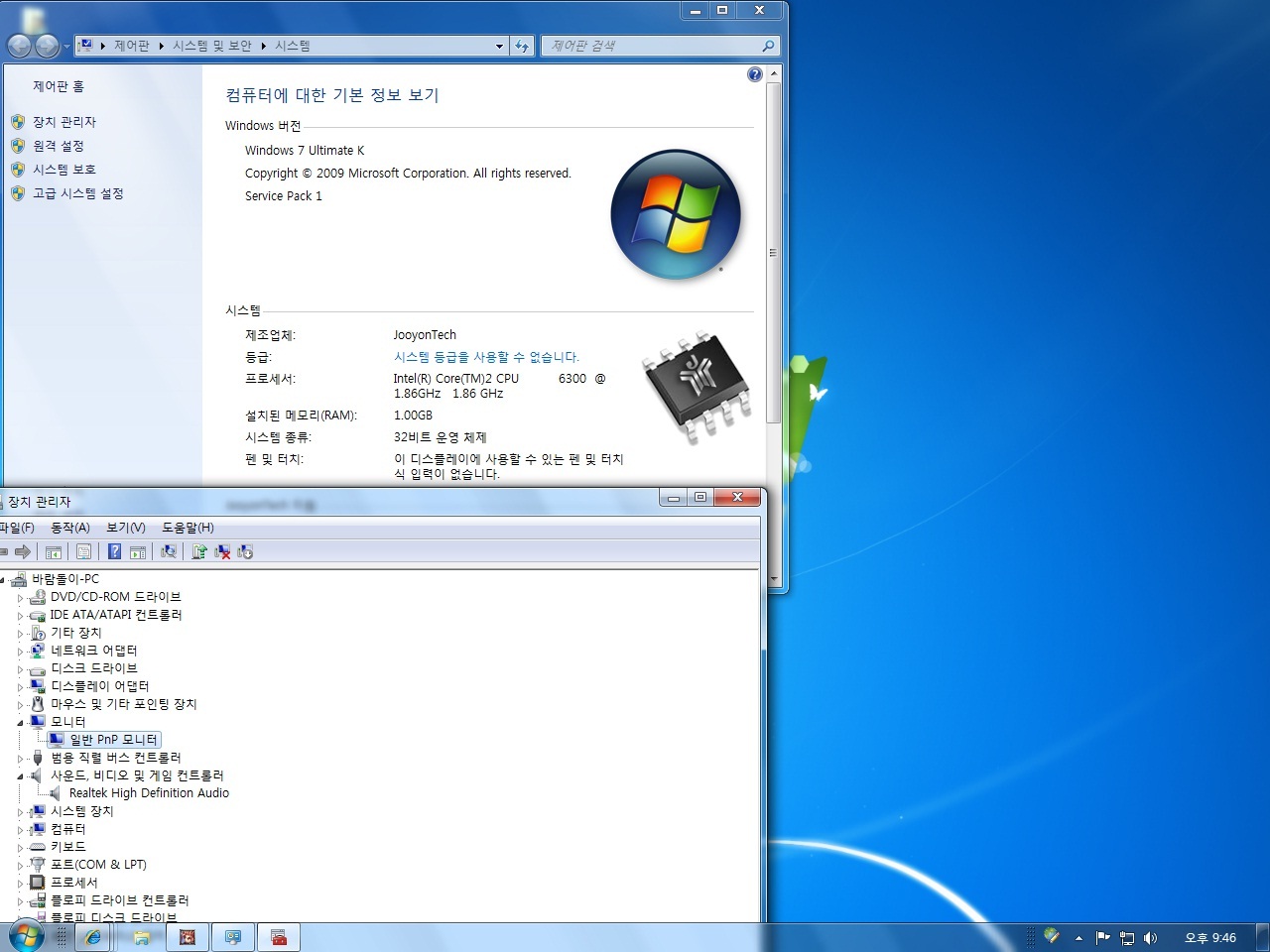Expand the 키보드 node

tap(20, 848)
